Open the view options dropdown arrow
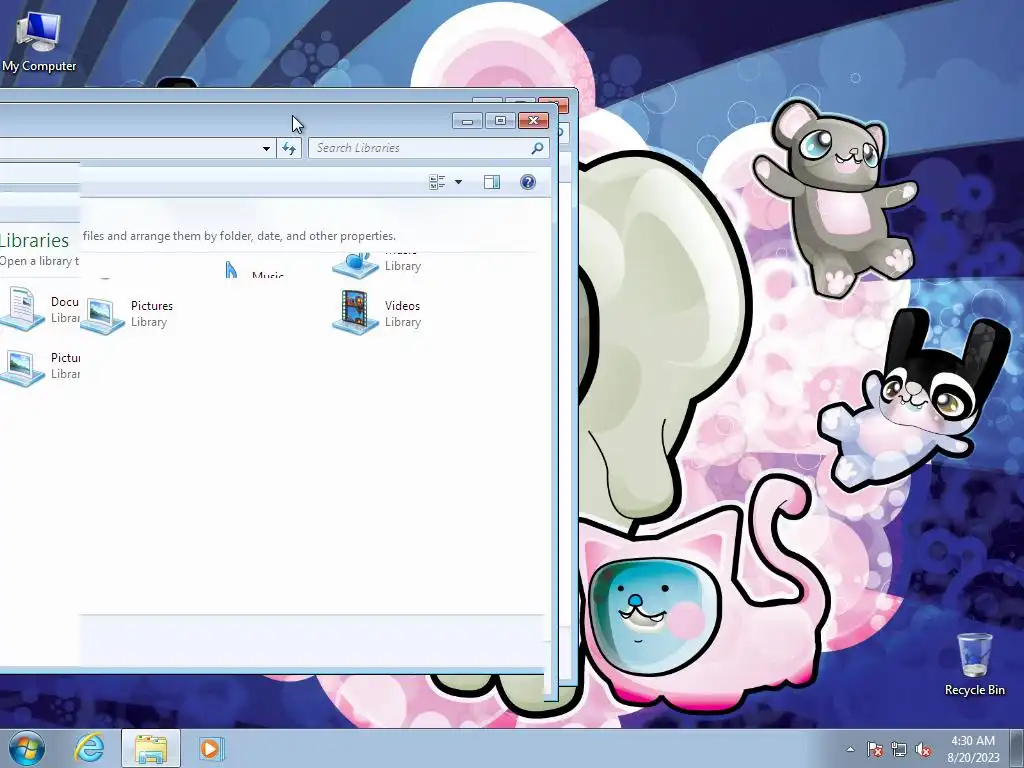This screenshot has height=768, width=1024. click(x=458, y=182)
